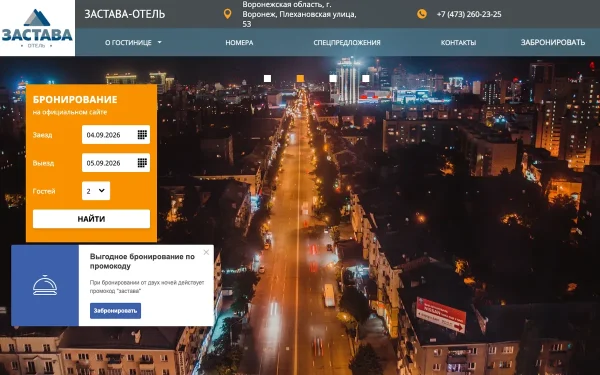
Task: Click the Найти search button
Action: click(91, 219)
